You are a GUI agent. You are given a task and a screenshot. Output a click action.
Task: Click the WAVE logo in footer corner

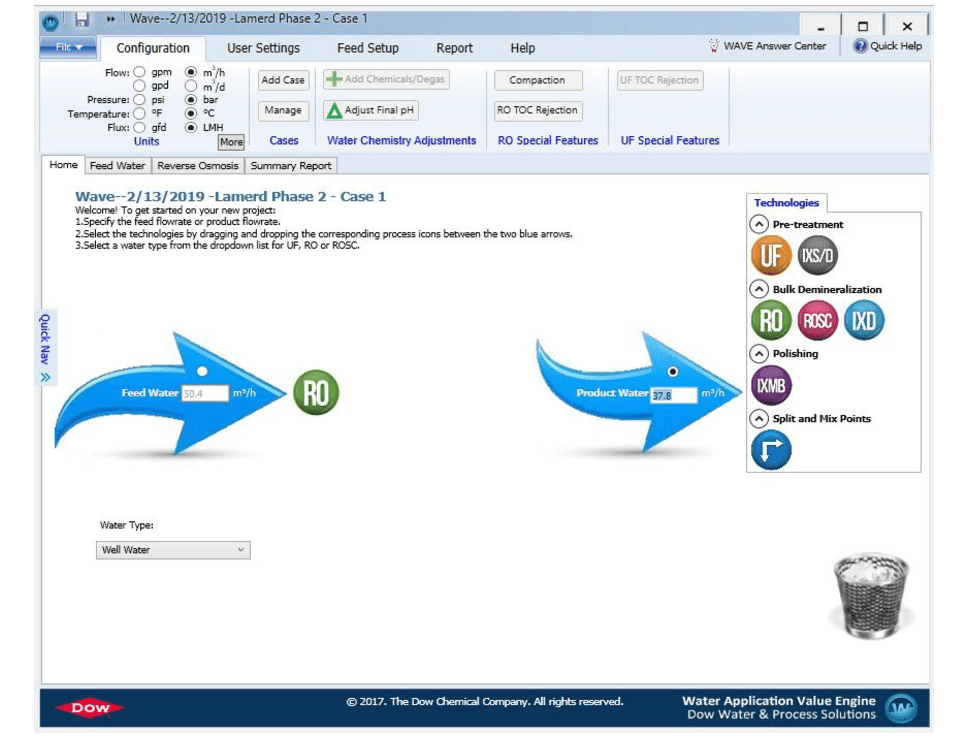[900, 708]
